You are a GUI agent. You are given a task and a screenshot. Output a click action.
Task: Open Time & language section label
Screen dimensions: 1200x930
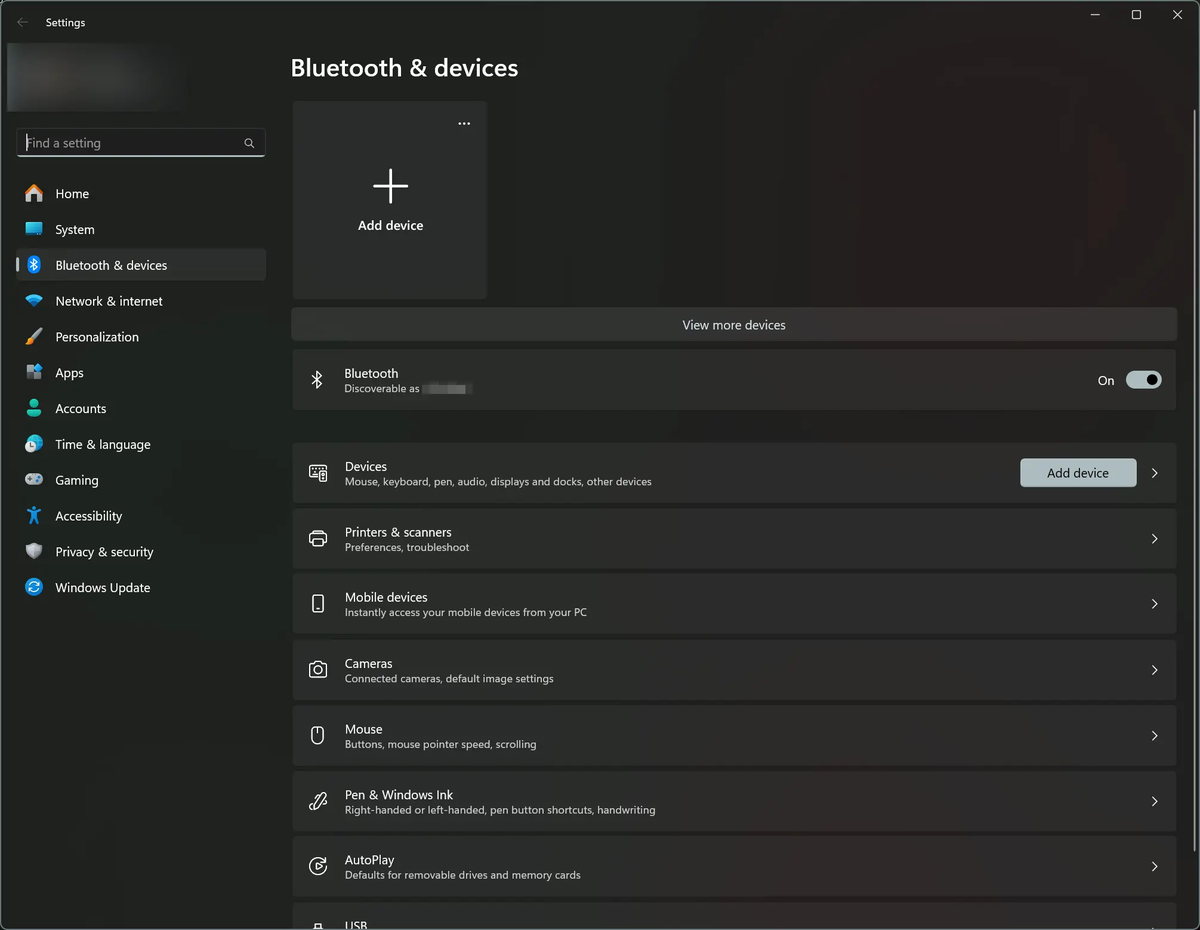[x=103, y=445]
